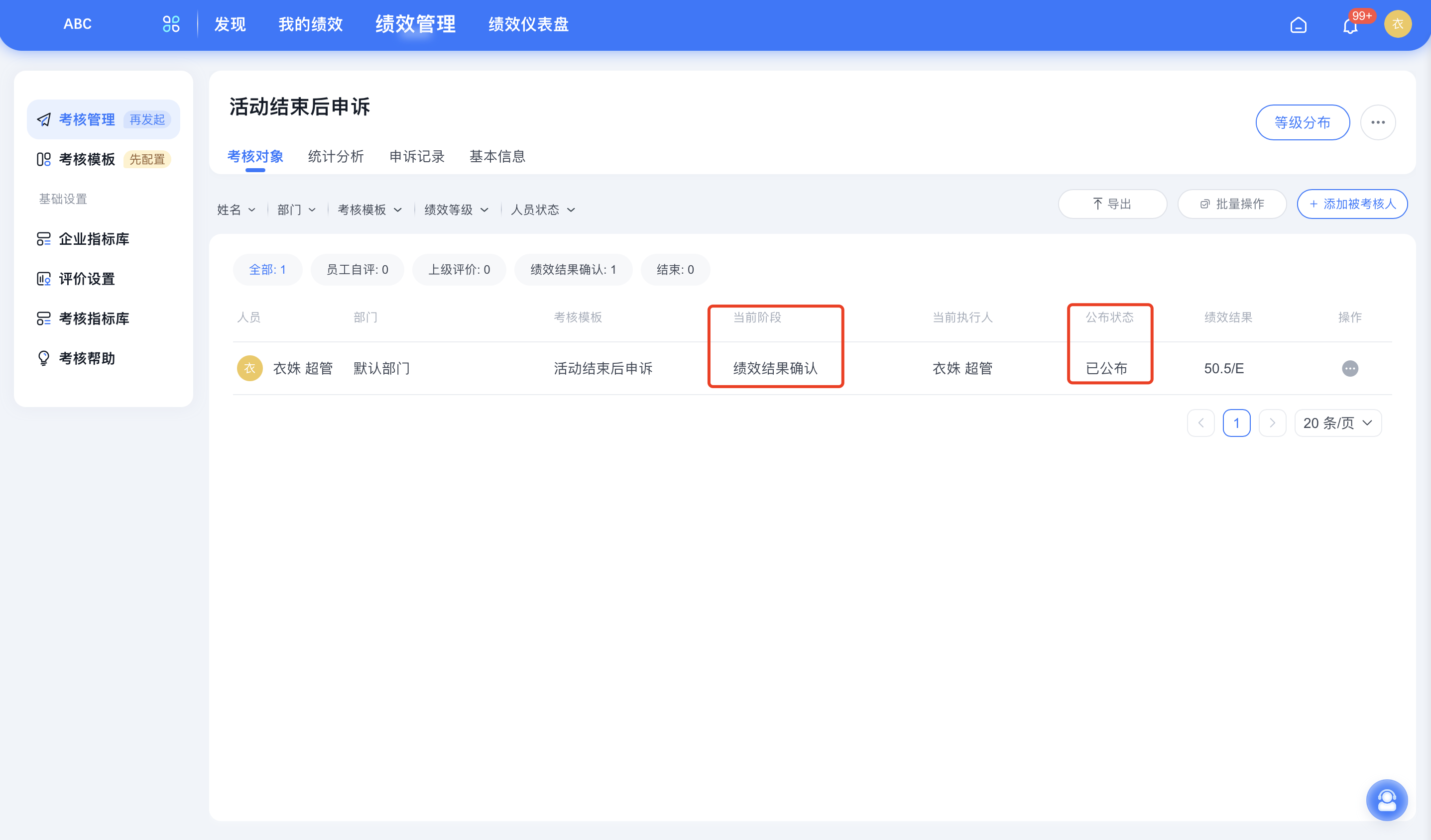
Task: Go to next page arrow
Action: pos(1272,423)
